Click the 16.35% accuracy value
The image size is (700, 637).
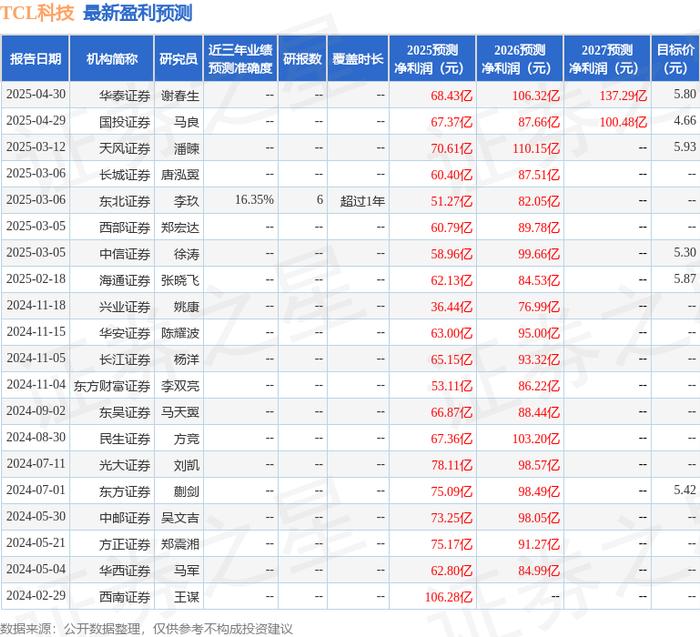pos(254,200)
